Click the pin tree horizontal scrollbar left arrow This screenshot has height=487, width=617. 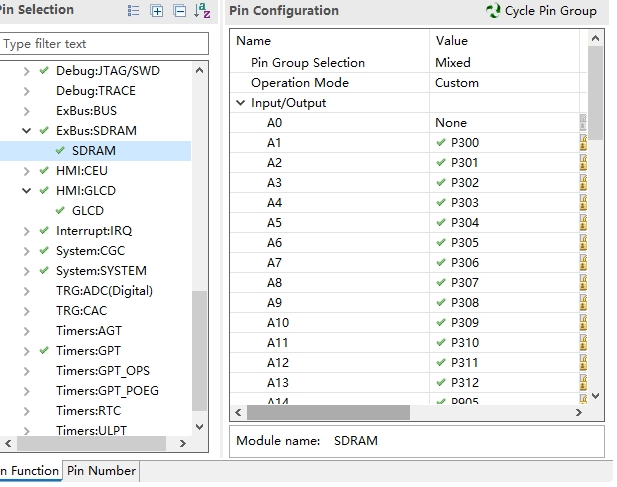(x=8, y=443)
